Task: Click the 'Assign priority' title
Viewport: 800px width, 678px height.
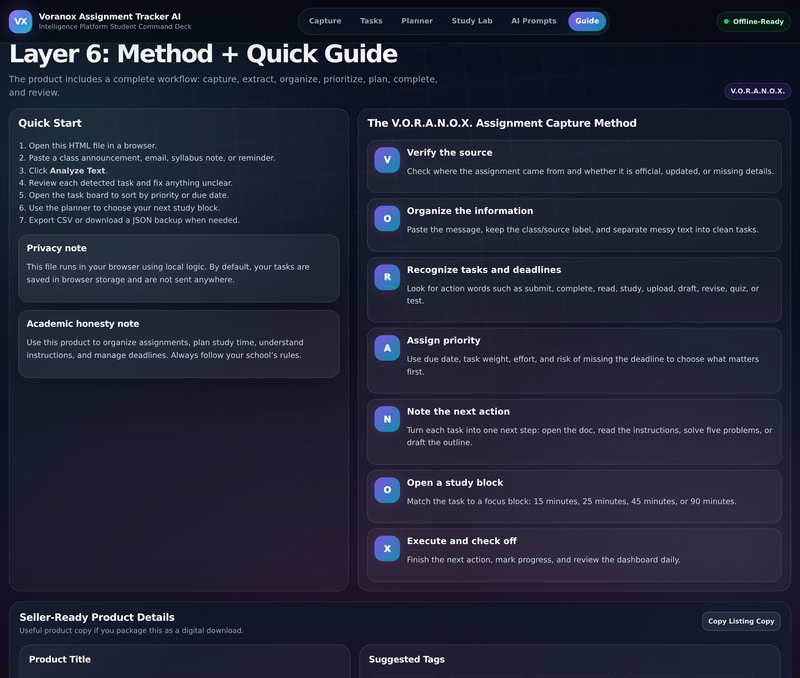Action: pyautogui.click(x=443, y=340)
